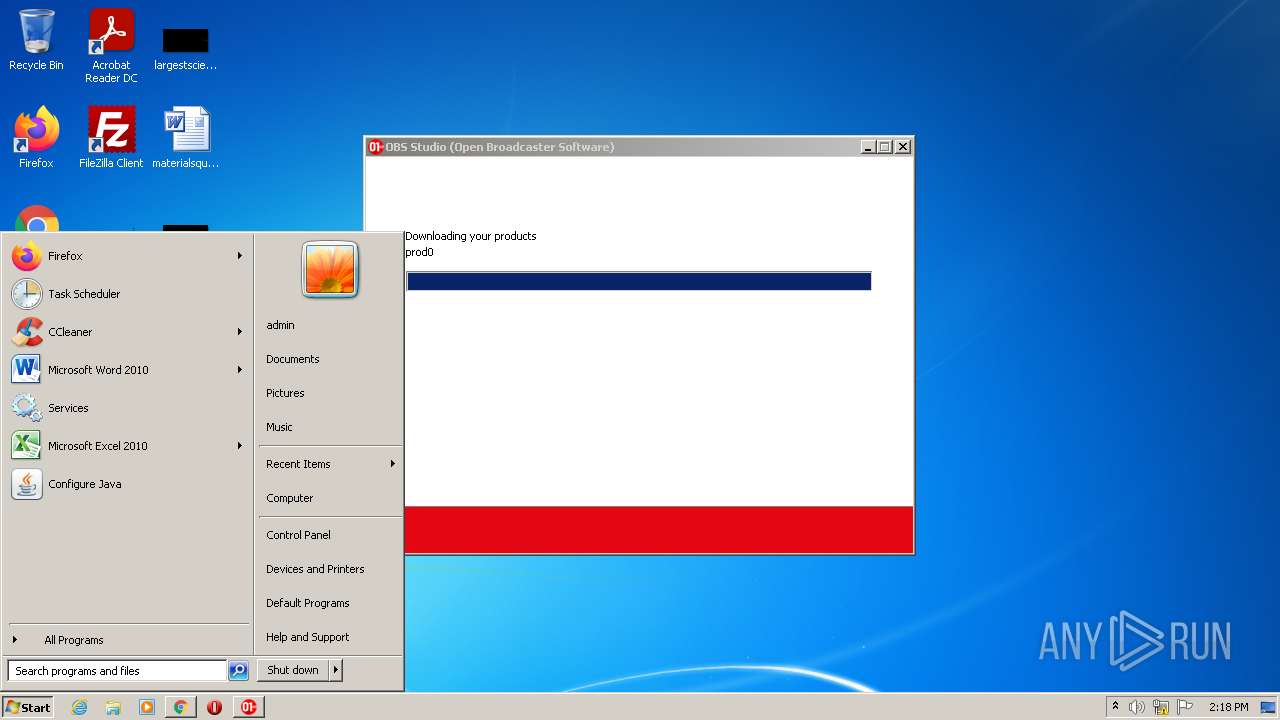
Task: Open FileZilla Client desktop shortcut
Action: [111, 137]
